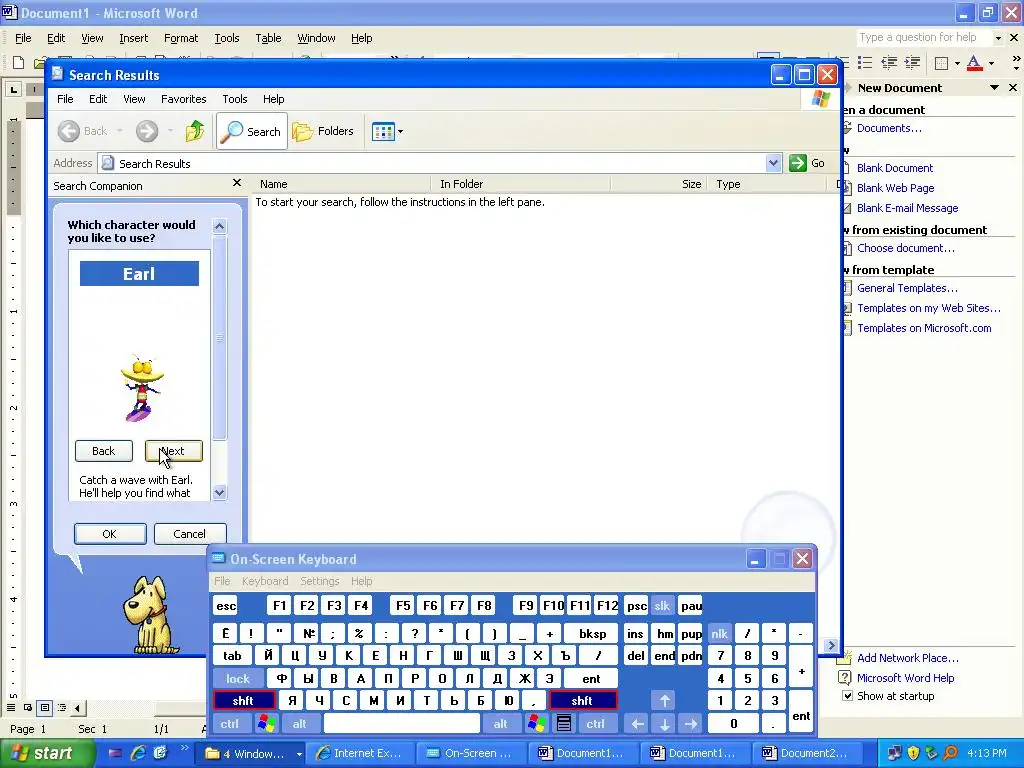Screen dimensions: 1024x768
Task: Click the space bar on the on-screen keyboard
Action: (402, 724)
